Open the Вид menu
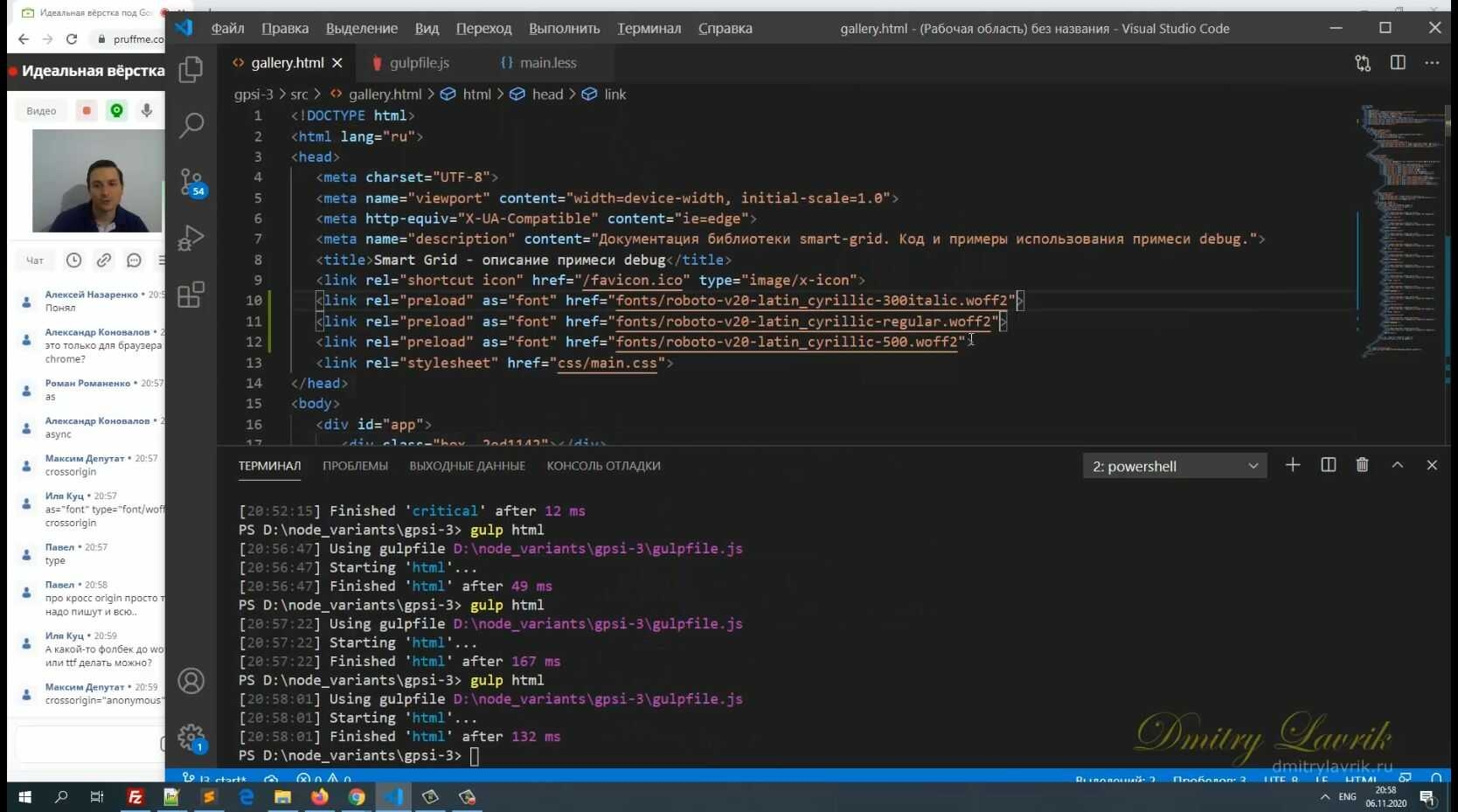Viewport: 1458px width, 812px height. tap(427, 28)
